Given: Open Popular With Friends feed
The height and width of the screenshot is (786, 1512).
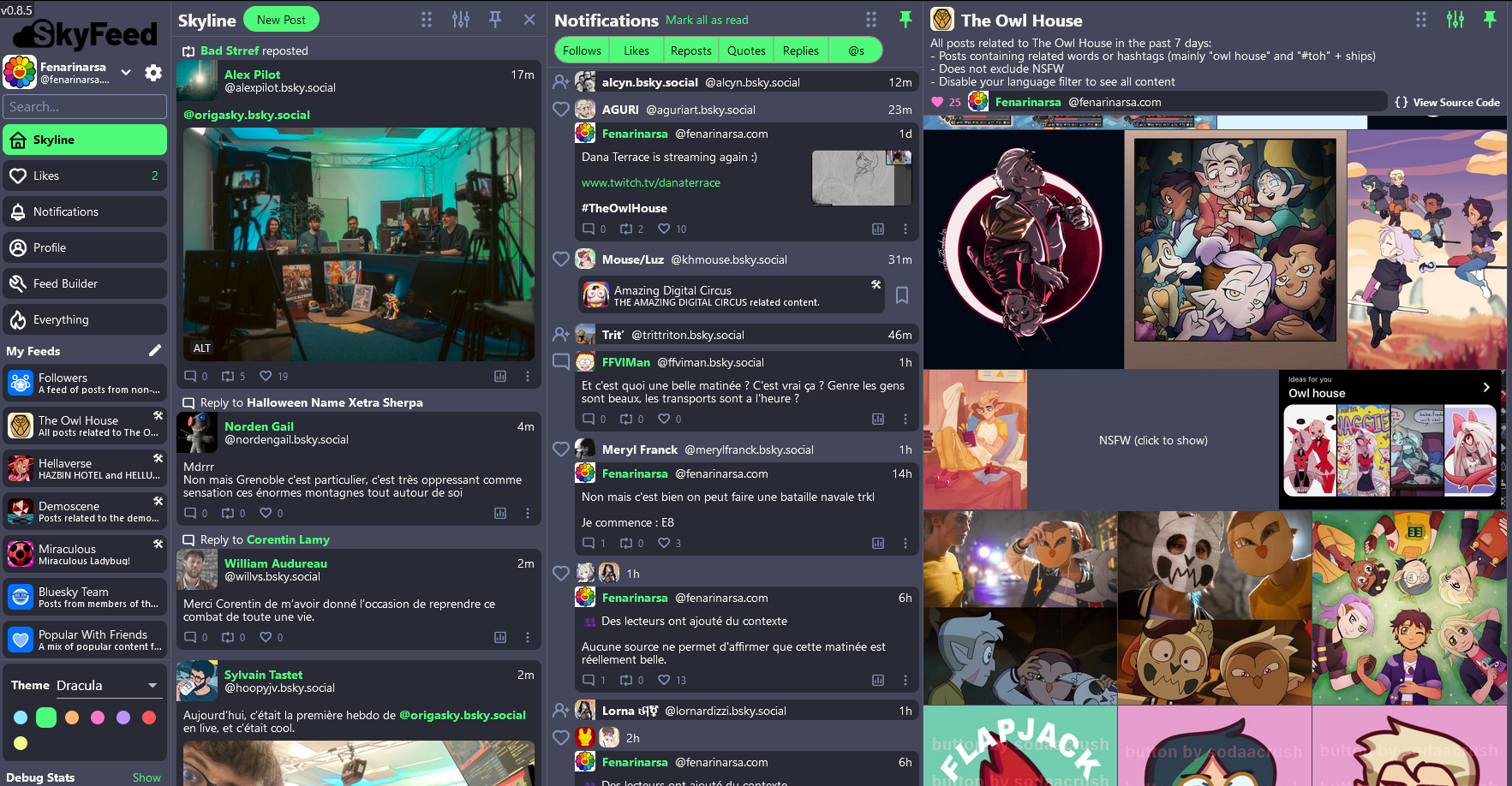Looking at the screenshot, I should (85, 640).
